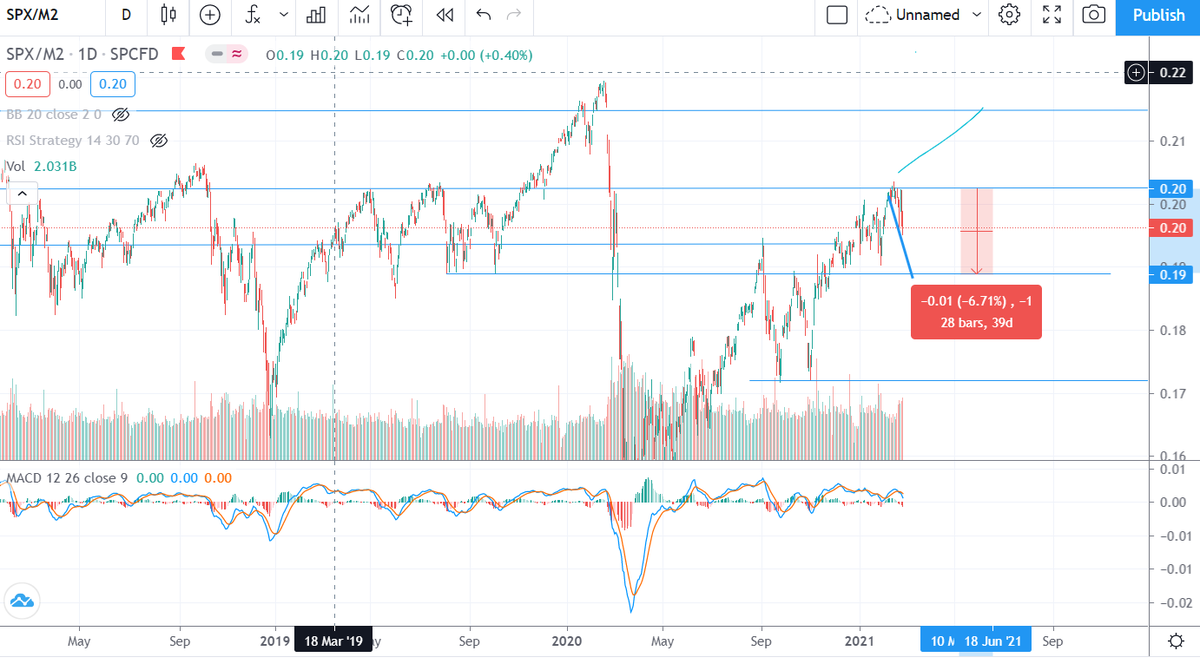Enter fullscreen mode
This screenshot has height=664, width=1200.
coord(1051,15)
